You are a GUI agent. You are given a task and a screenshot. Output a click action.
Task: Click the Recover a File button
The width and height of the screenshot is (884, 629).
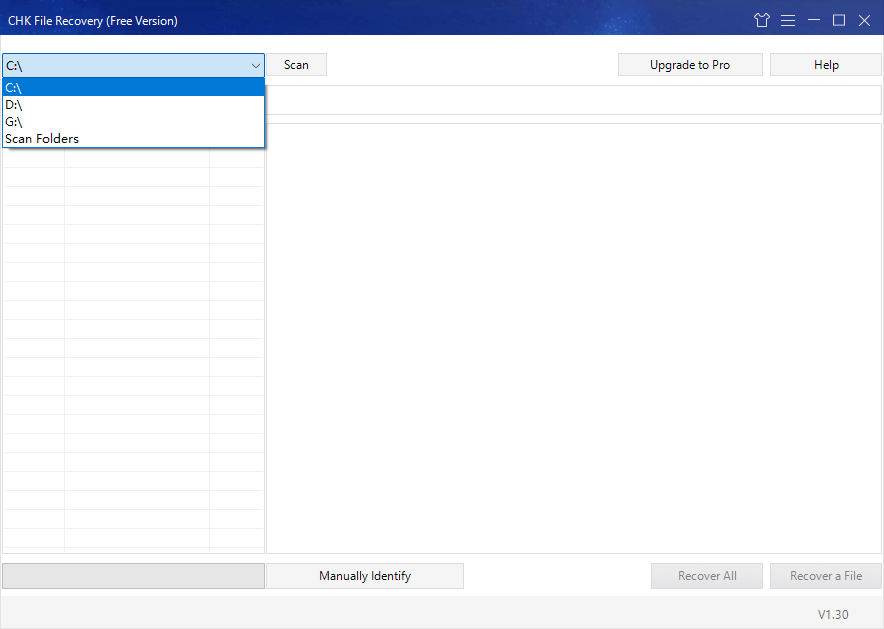click(x=825, y=576)
